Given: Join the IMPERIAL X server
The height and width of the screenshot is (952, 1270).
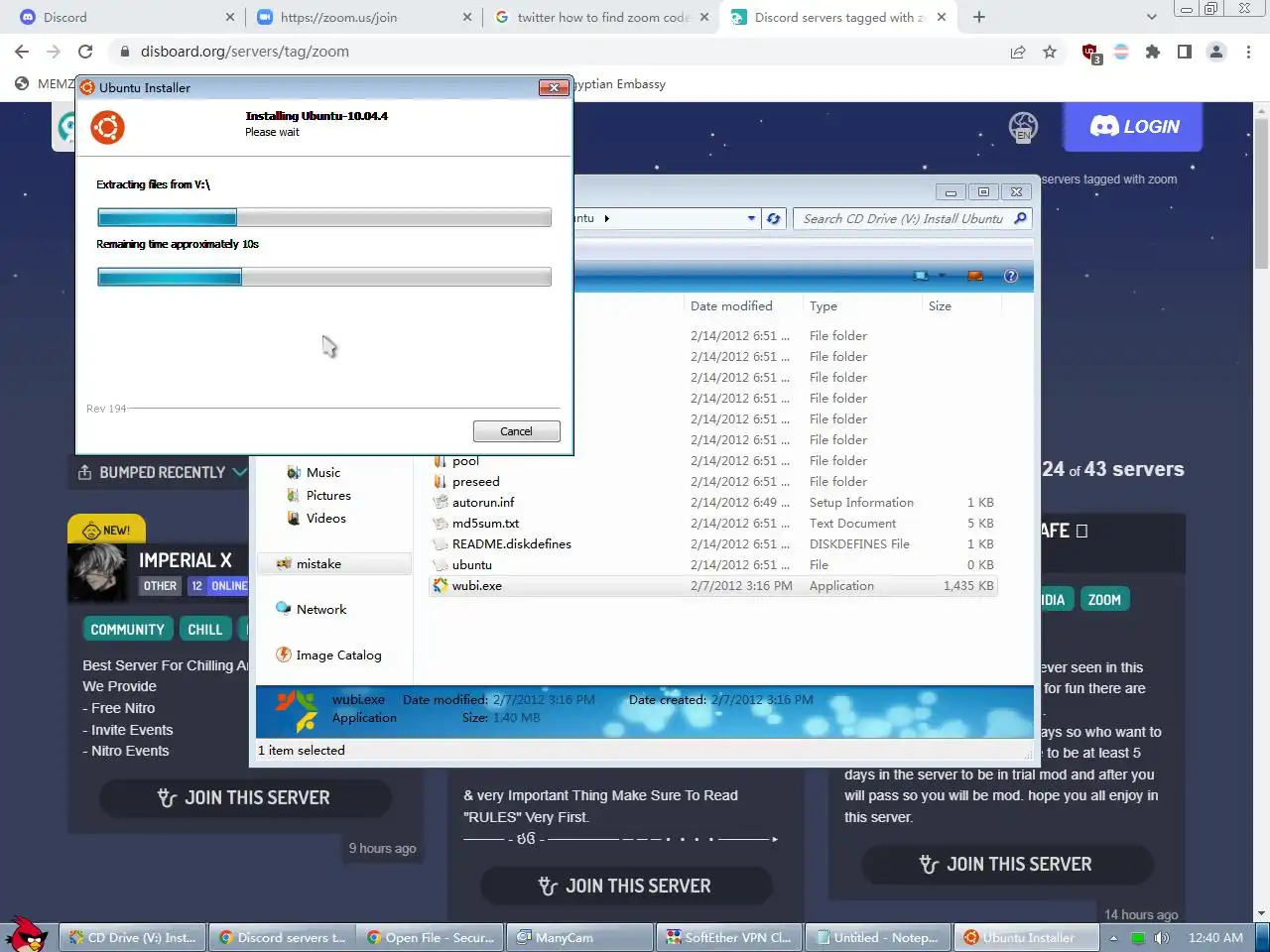Looking at the screenshot, I should pyautogui.click(x=245, y=797).
